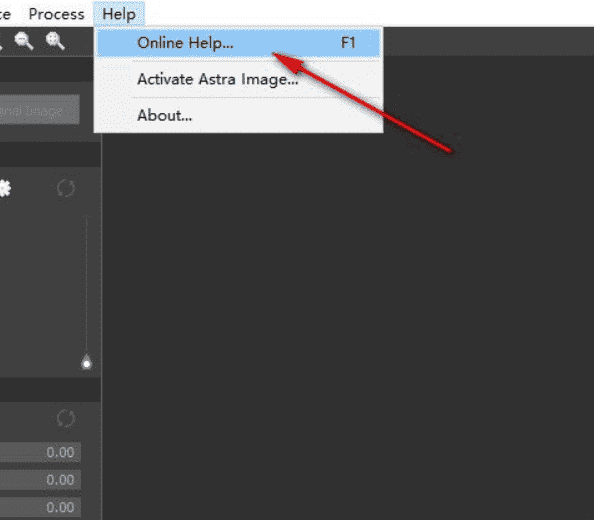
Task: Click the vertical slider's round handle
Action: click(x=87, y=363)
